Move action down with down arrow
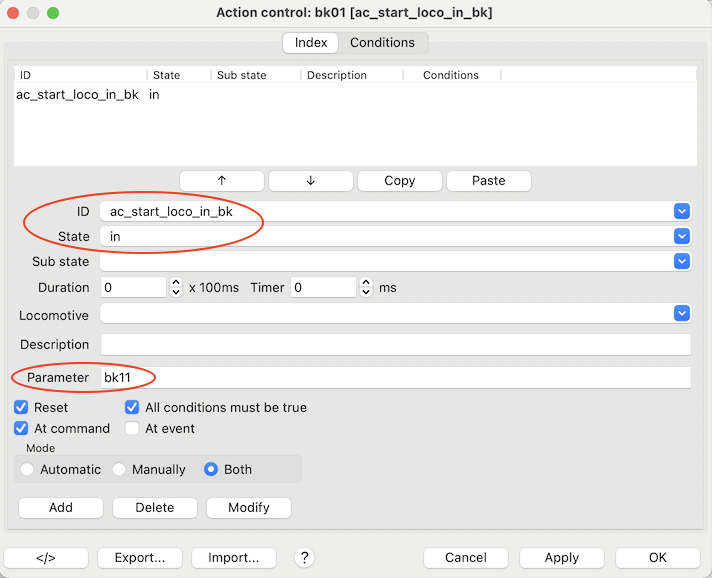The image size is (712, 578). [311, 181]
